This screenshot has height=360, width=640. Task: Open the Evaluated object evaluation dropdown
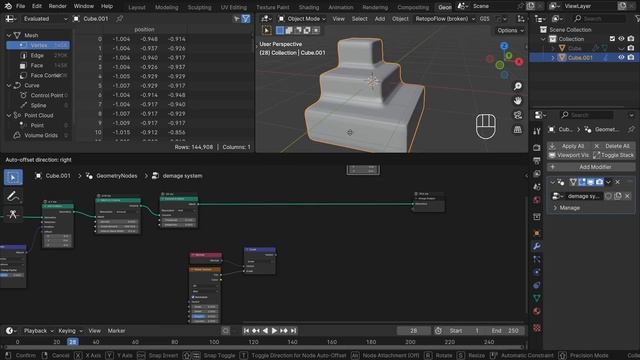(45, 19)
